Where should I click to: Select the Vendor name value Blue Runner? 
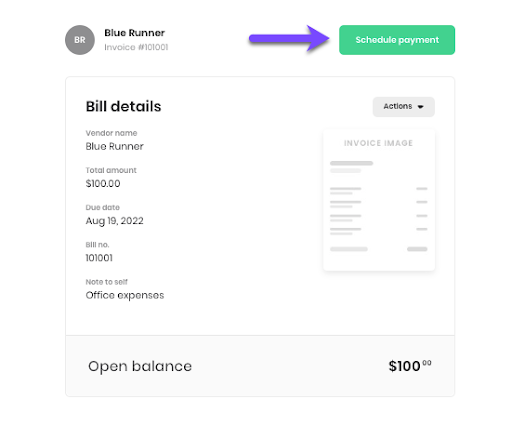pos(114,146)
